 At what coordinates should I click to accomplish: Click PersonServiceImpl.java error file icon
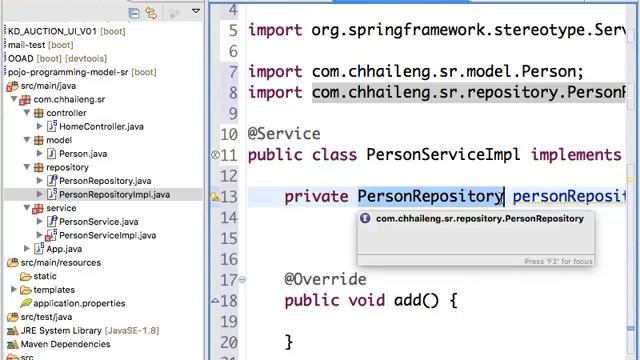tap(51, 235)
